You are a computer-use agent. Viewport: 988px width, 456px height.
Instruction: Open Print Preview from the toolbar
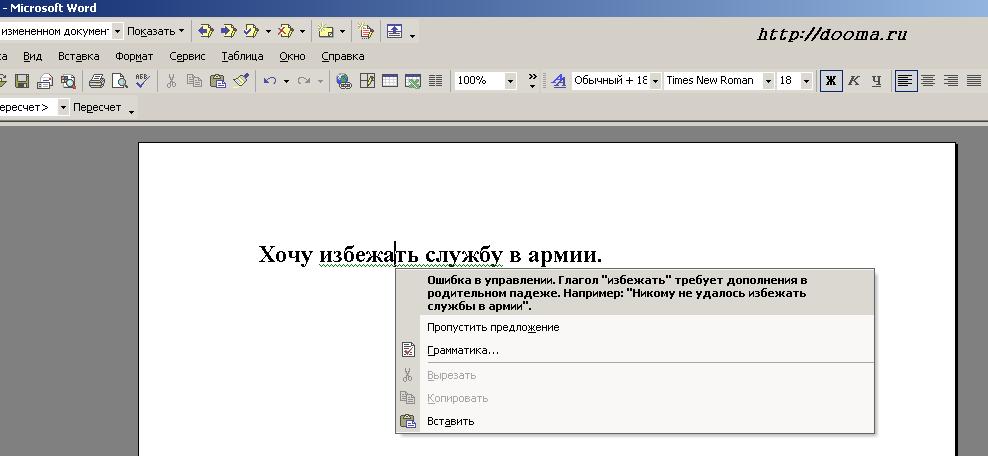[x=119, y=81]
